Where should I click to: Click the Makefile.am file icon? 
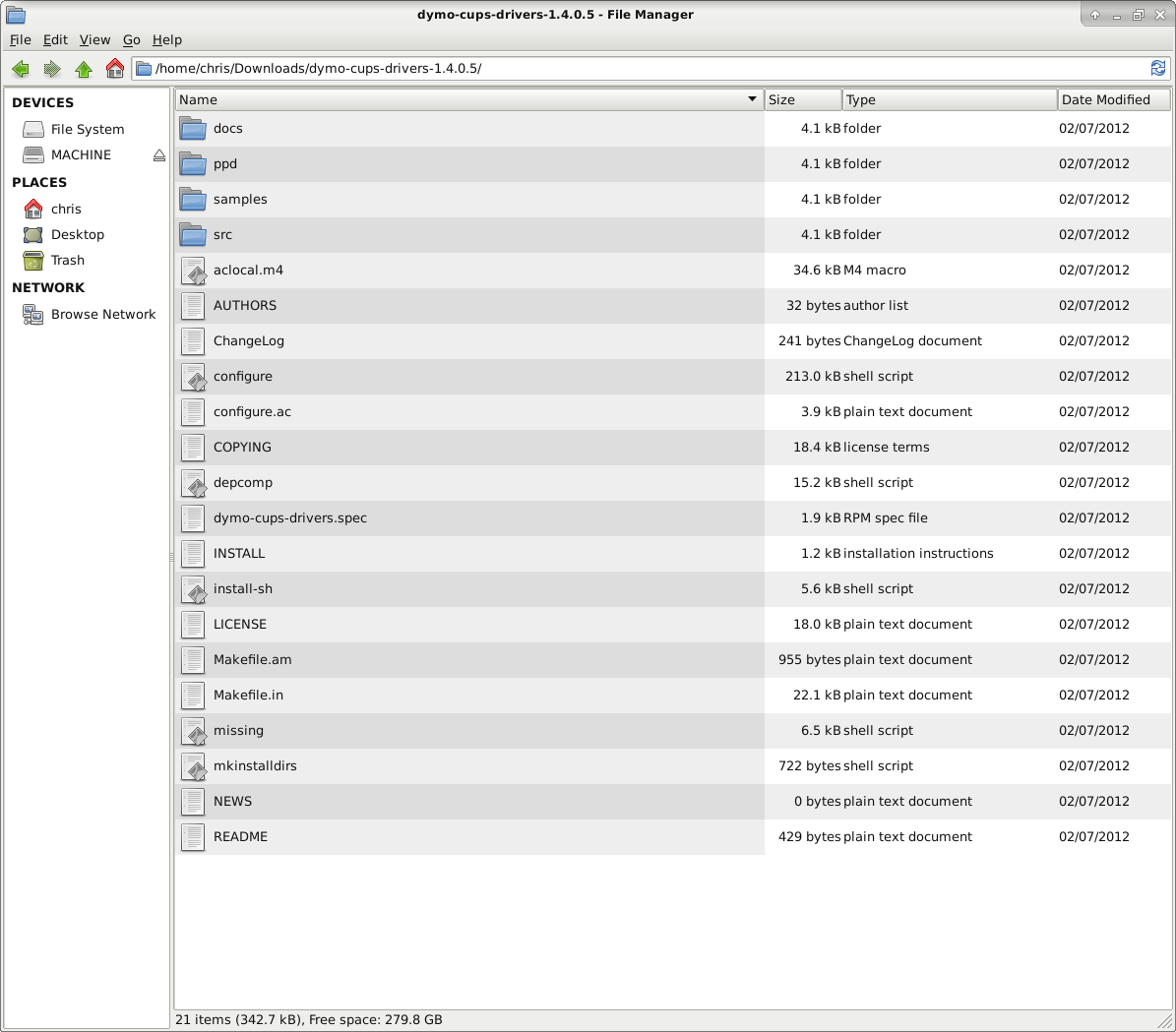click(x=194, y=659)
